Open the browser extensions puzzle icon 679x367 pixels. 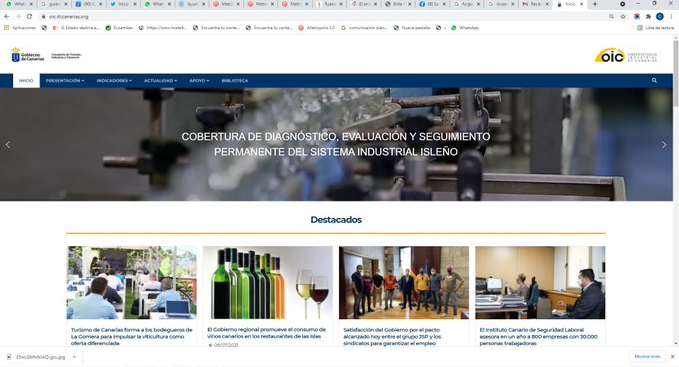click(648, 16)
